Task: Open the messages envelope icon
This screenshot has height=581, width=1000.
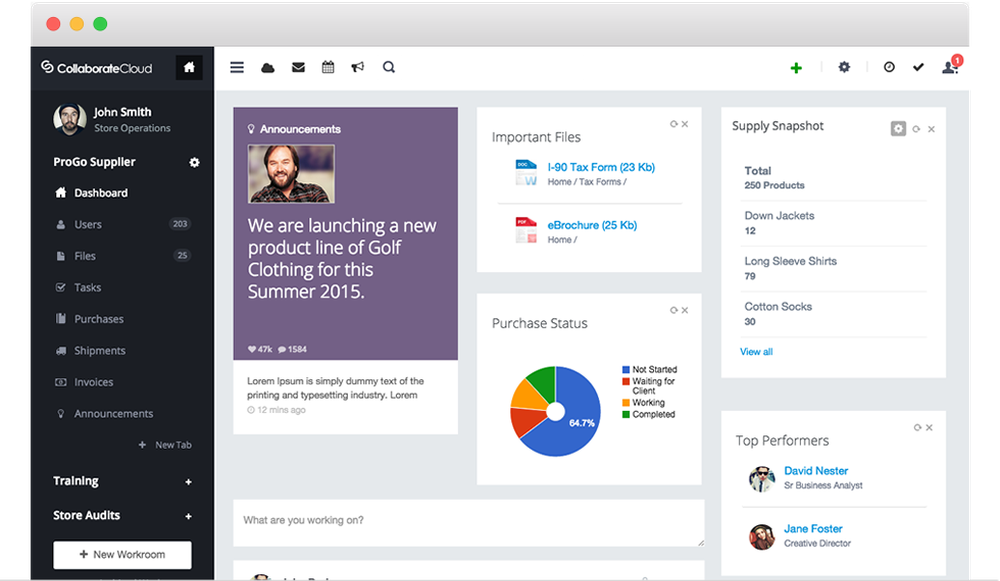Action: tap(298, 67)
